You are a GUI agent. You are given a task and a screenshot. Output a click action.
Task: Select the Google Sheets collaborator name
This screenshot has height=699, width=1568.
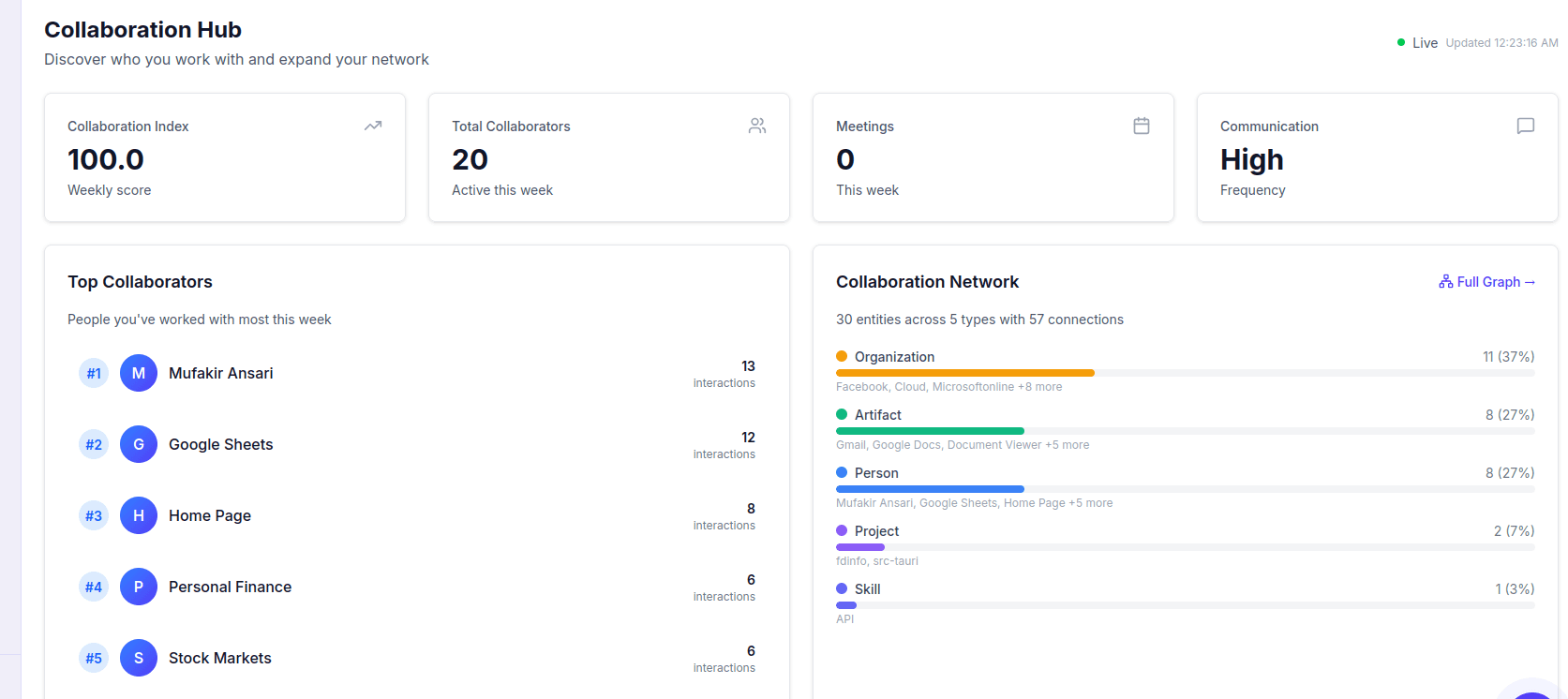point(221,444)
